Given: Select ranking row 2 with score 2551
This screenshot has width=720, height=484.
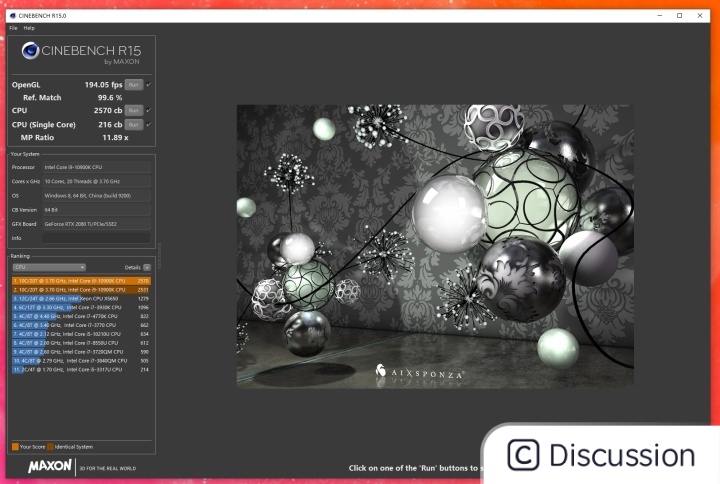Looking at the screenshot, I should (x=81, y=290).
